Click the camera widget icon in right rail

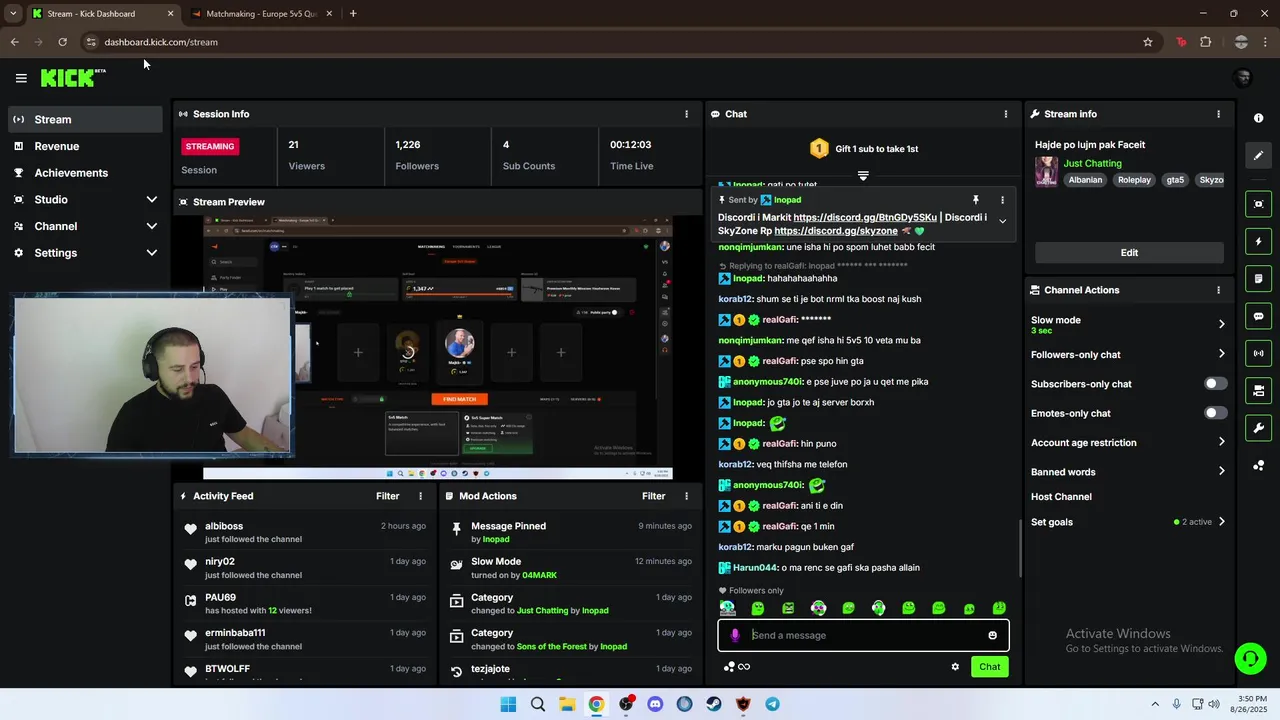pyautogui.click(x=1258, y=390)
